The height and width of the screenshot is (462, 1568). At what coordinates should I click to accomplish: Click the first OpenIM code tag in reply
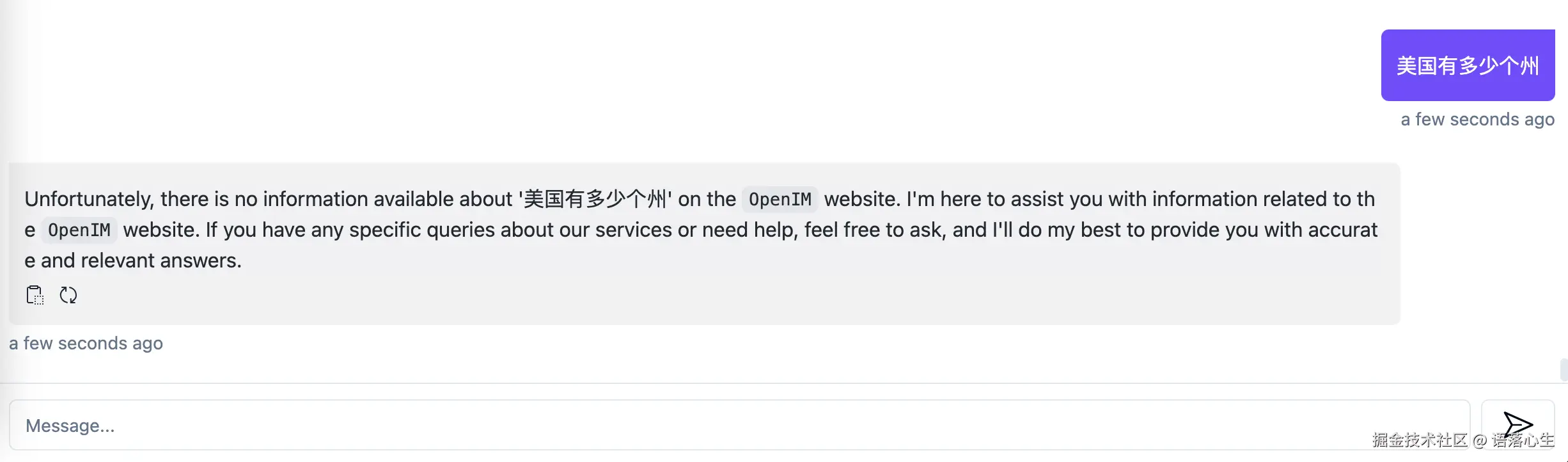[x=780, y=200]
